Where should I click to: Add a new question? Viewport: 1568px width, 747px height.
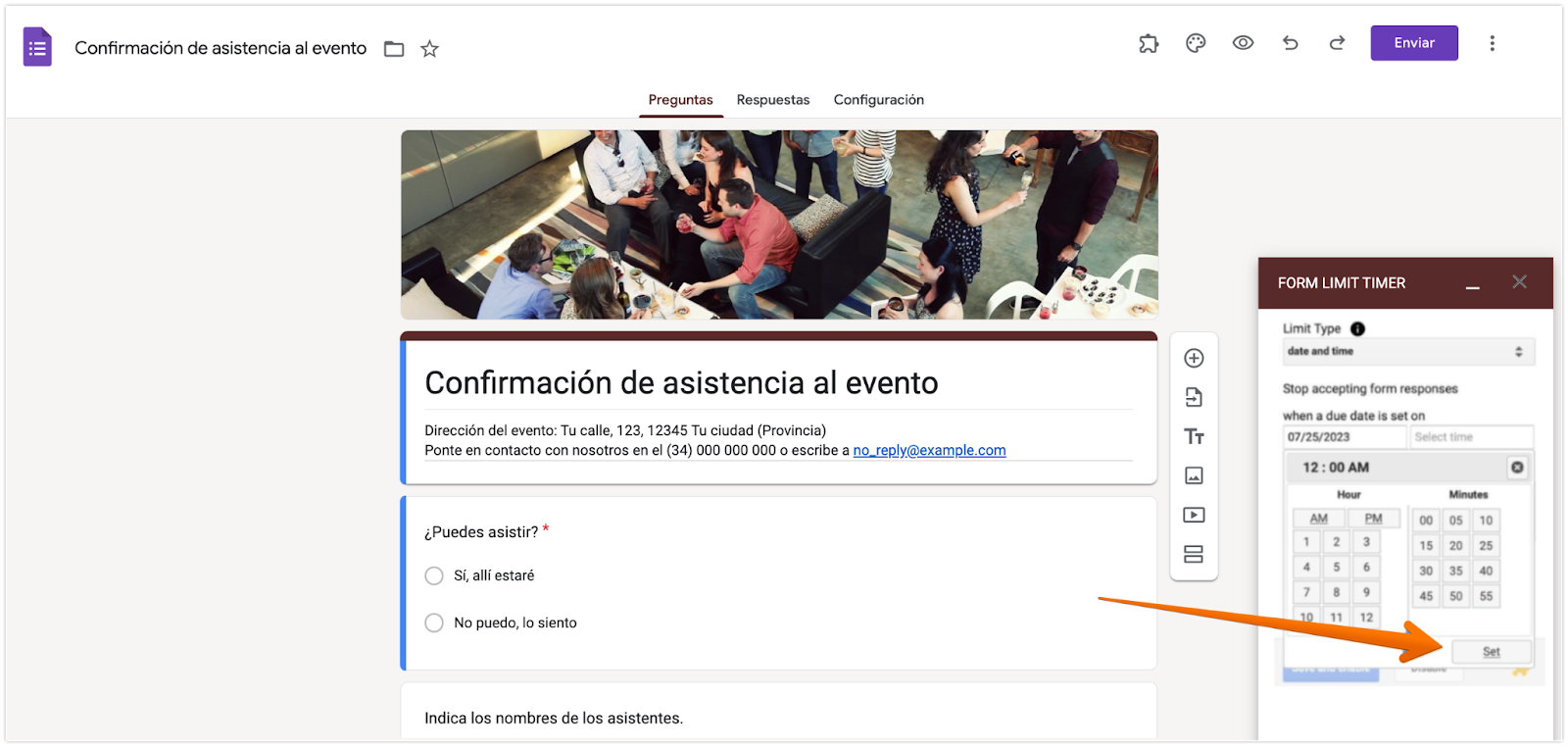(1194, 358)
